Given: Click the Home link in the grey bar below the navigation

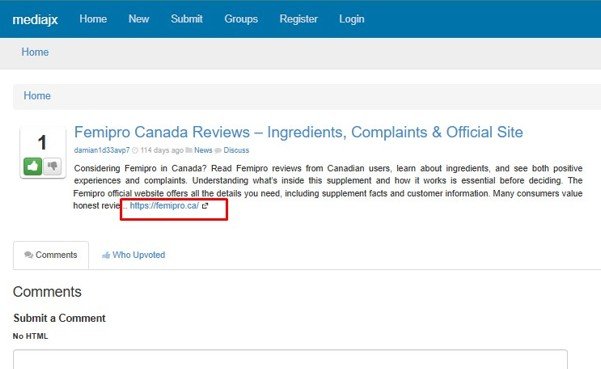Looking at the screenshot, I should [x=35, y=52].
